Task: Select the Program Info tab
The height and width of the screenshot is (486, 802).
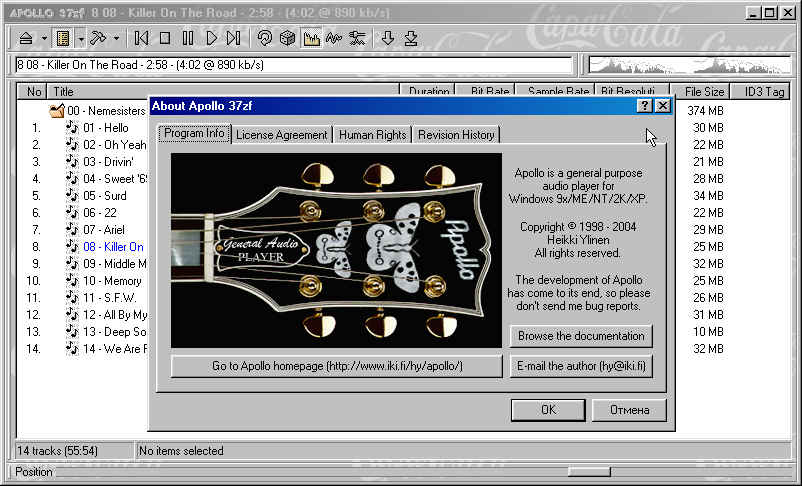Action: [194, 134]
